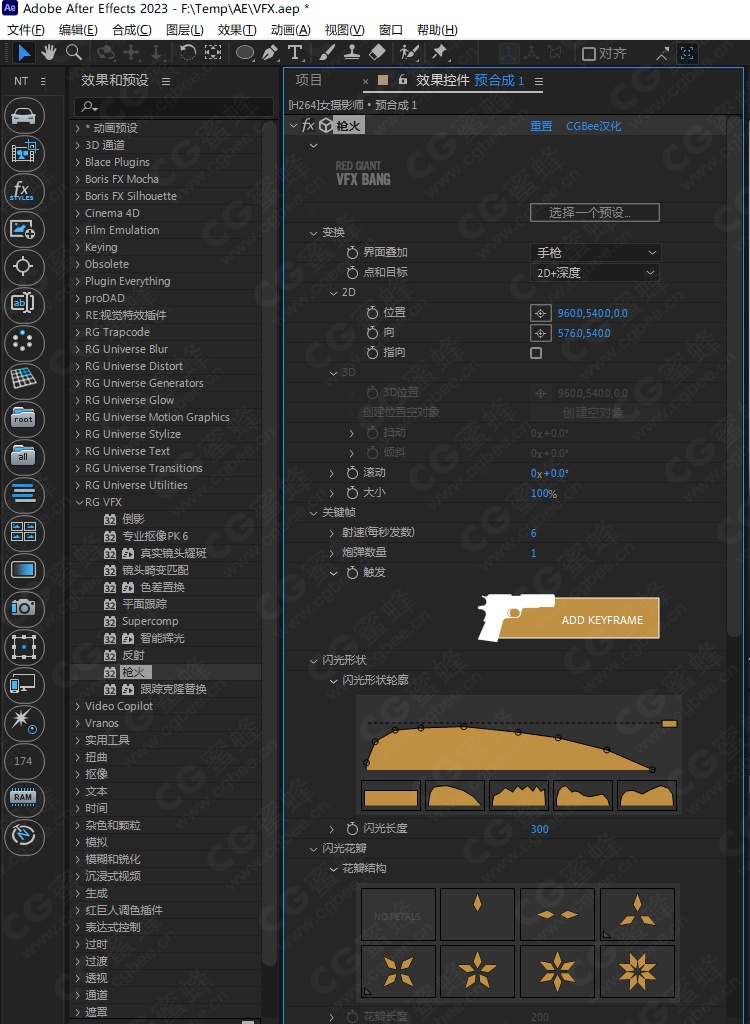Viewport: 750px width, 1024px height.
Task: Toggle stopwatch for 点和目标
Action: pyautogui.click(x=352, y=272)
